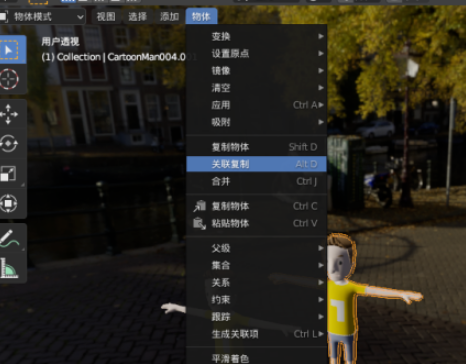
Task: Choose 关联复制 Alt D entry
Action: 256,164
